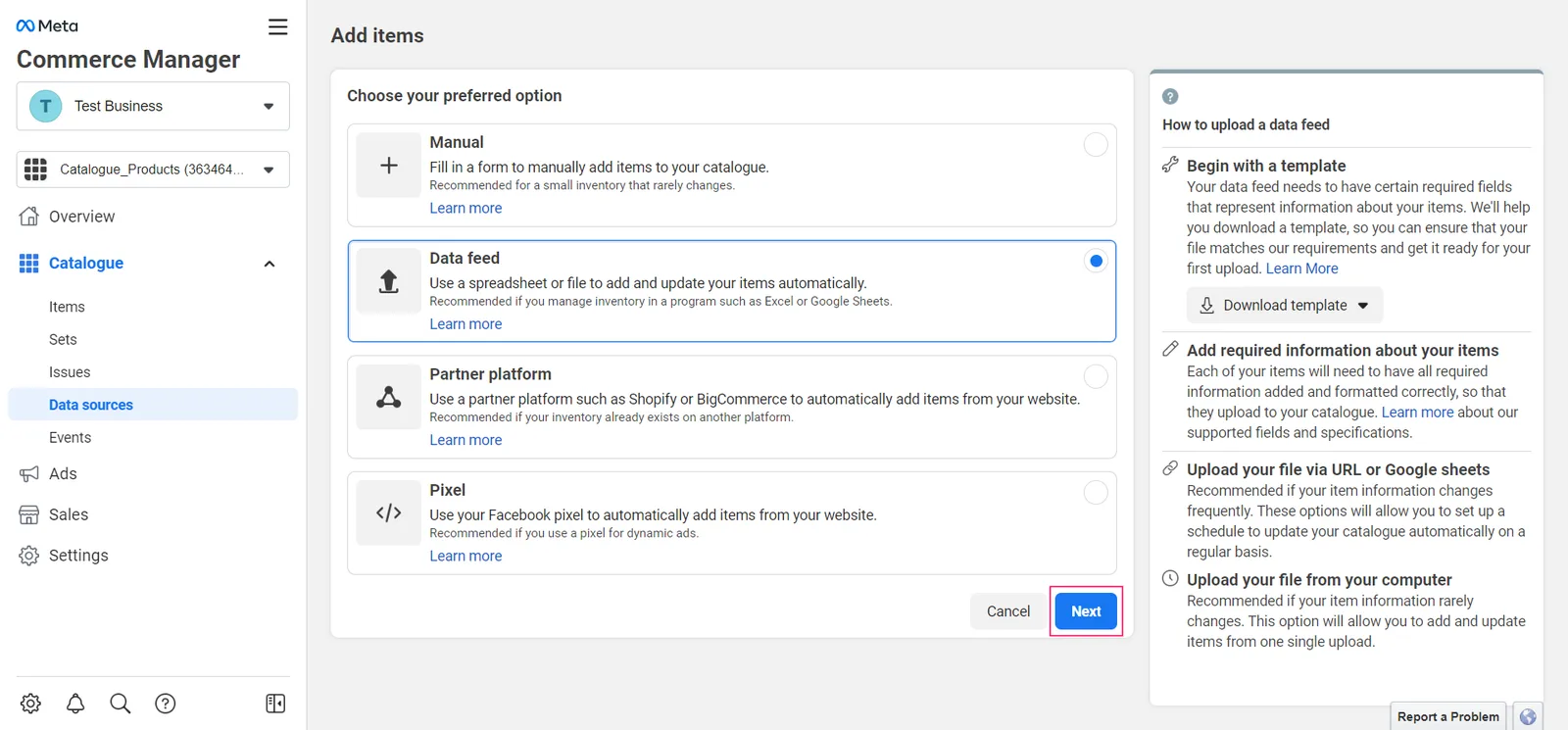Click the Sales storefront icon
The height and width of the screenshot is (730, 1568).
pyautogui.click(x=29, y=515)
